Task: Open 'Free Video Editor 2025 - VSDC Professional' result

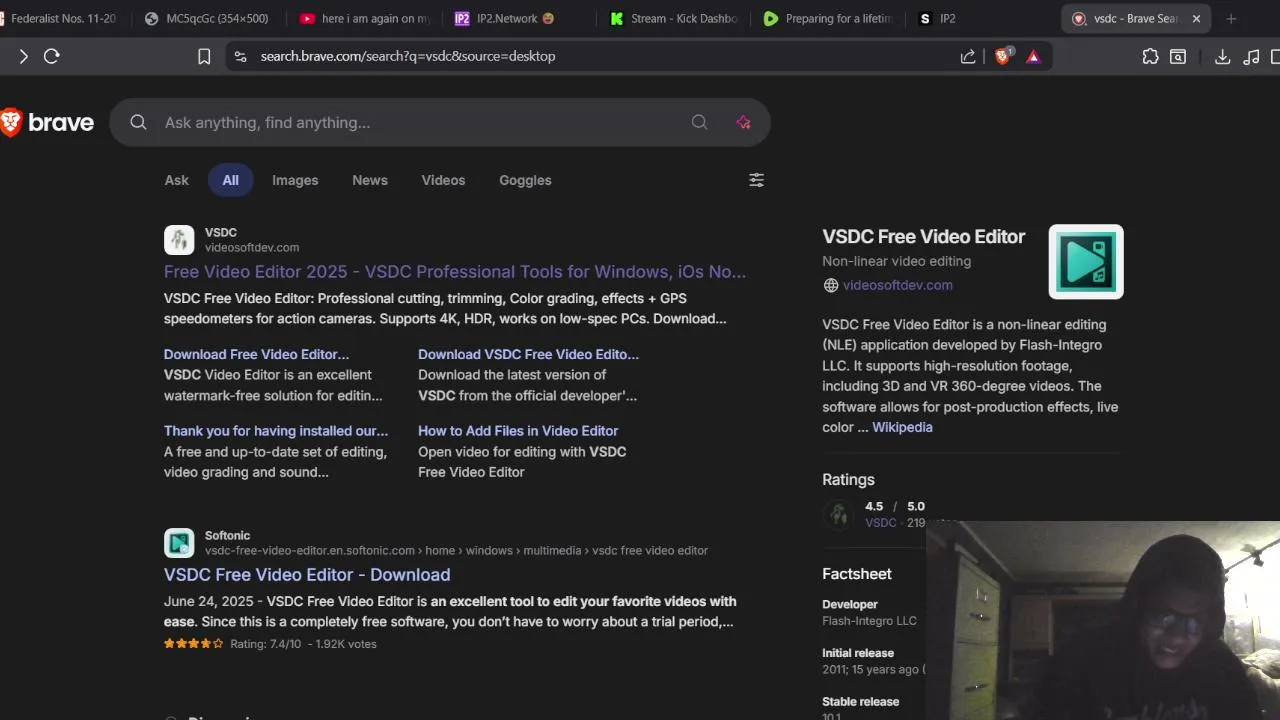Action: (x=455, y=272)
